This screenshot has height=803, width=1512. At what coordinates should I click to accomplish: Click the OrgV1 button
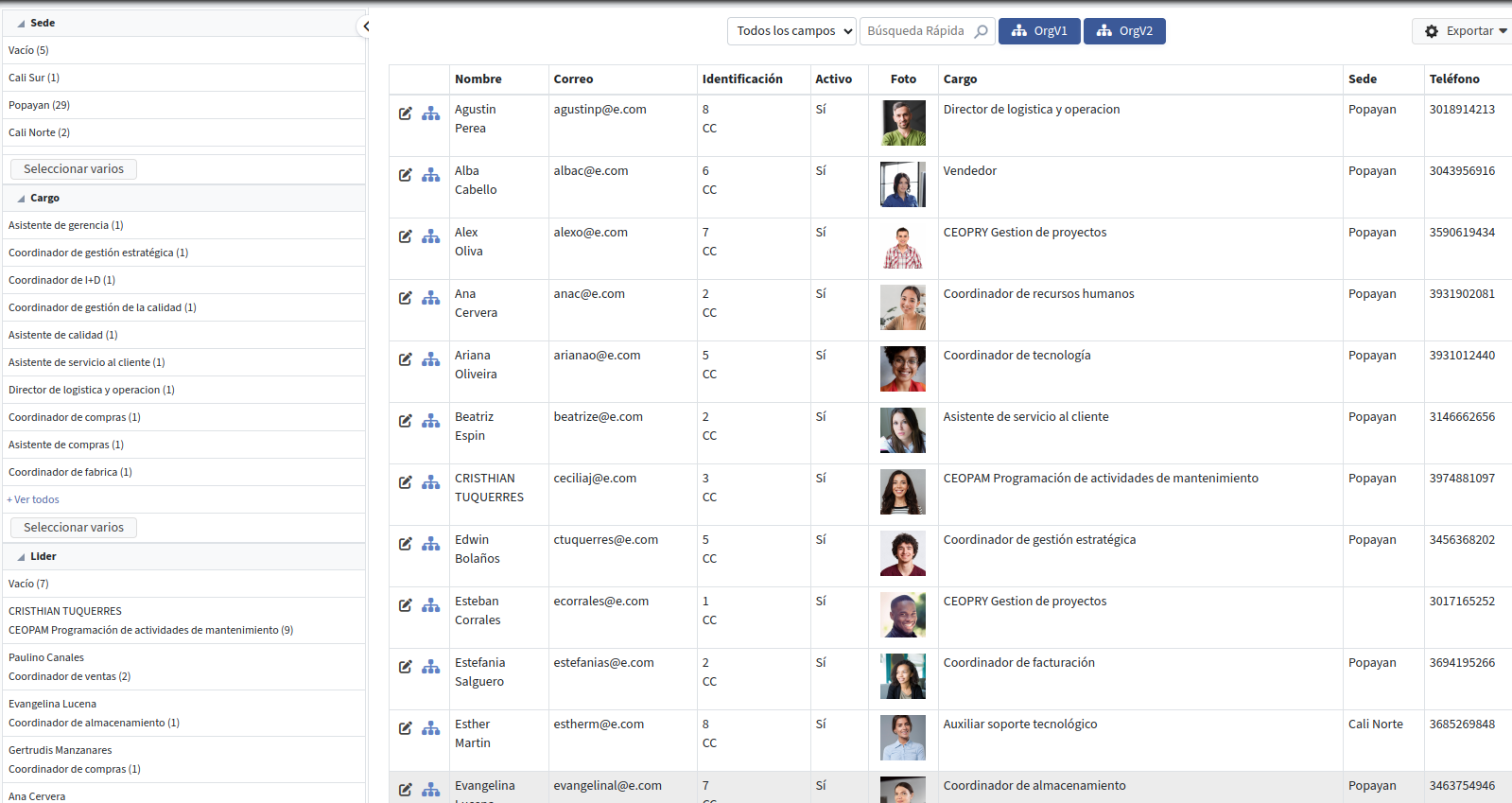pos(1038,31)
